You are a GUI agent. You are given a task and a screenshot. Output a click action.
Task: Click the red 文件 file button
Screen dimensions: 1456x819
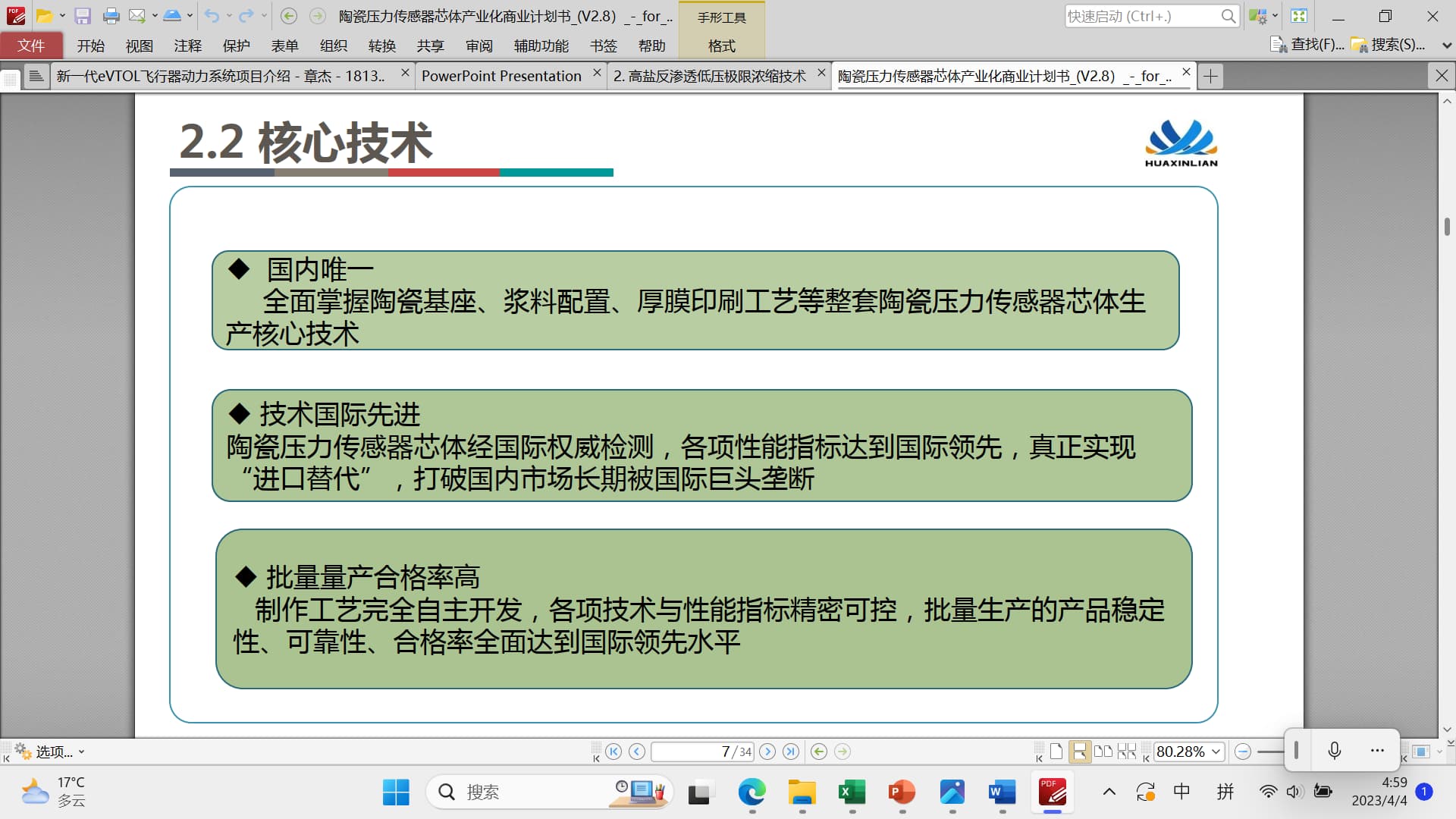tap(31, 45)
